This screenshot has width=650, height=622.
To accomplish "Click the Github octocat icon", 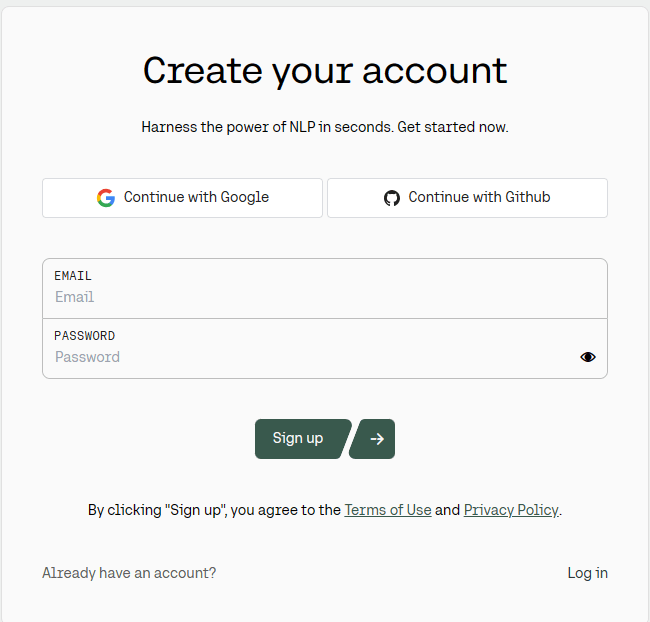I will [x=392, y=198].
